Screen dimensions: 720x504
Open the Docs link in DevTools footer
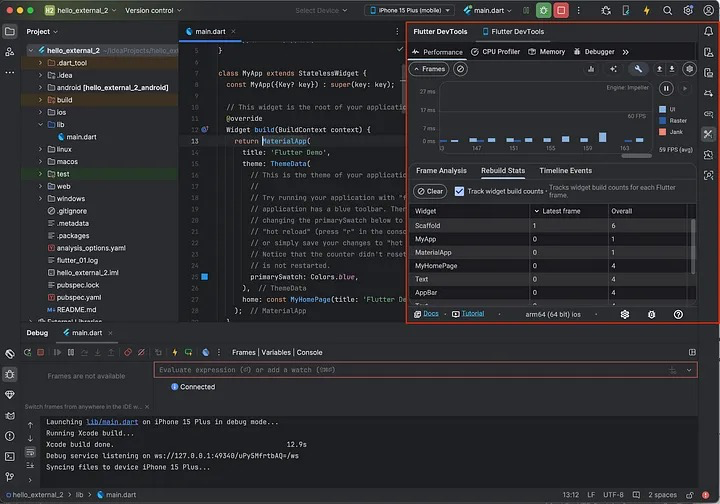pos(431,314)
